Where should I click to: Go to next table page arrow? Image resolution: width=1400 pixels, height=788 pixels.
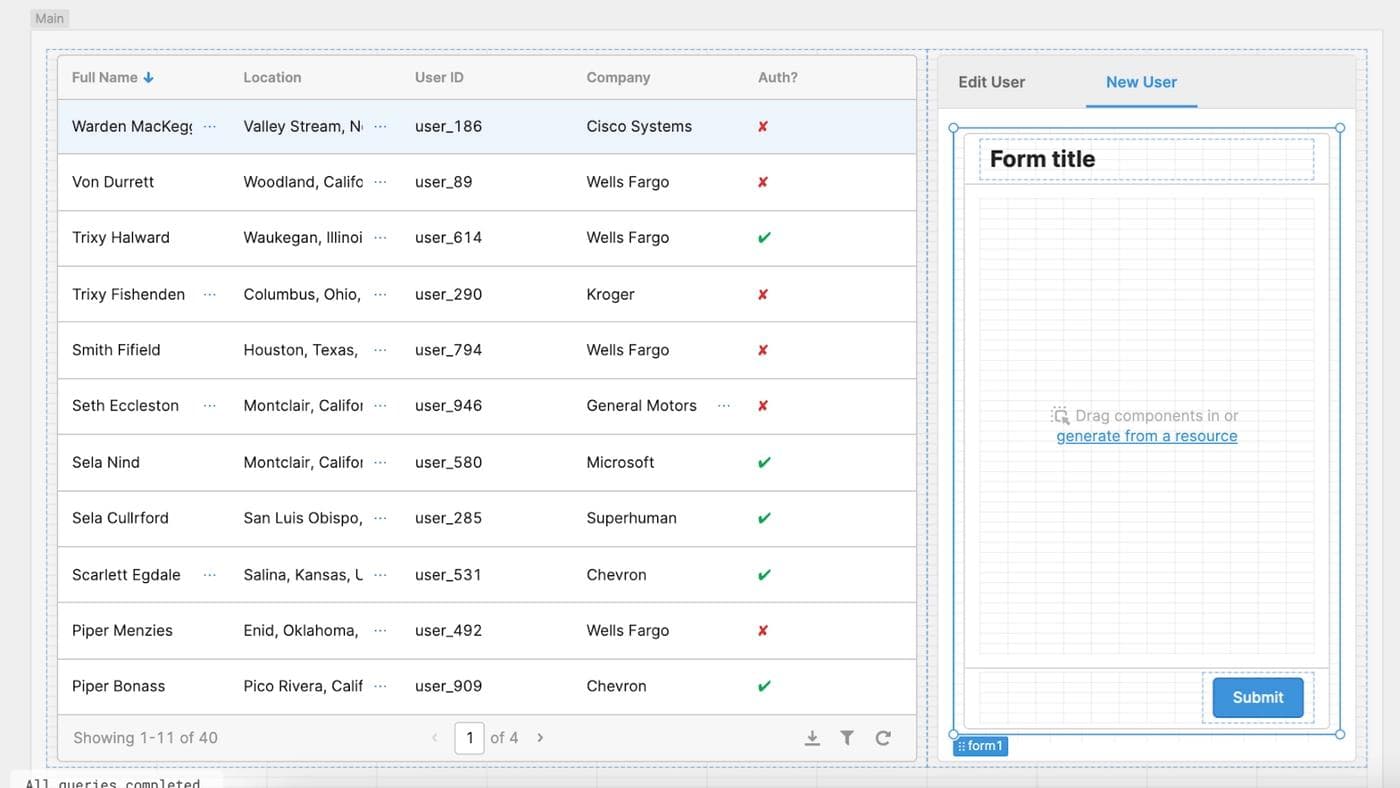(540, 738)
